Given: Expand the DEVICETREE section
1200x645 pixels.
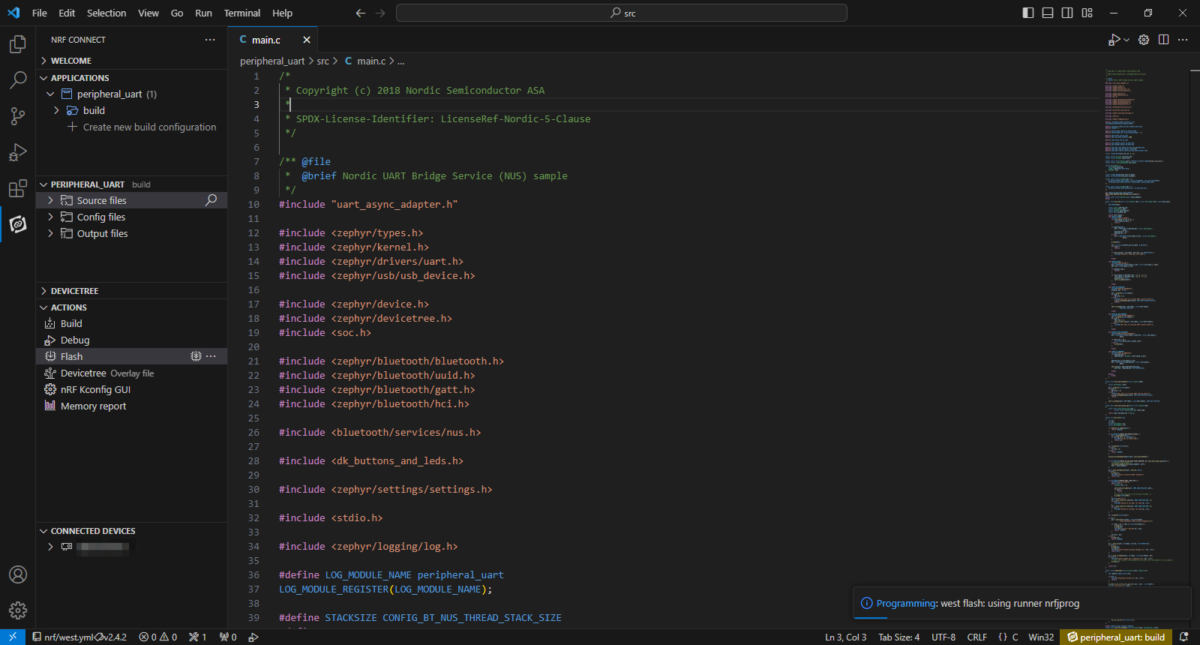Looking at the screenshot, I should (44, 291).
